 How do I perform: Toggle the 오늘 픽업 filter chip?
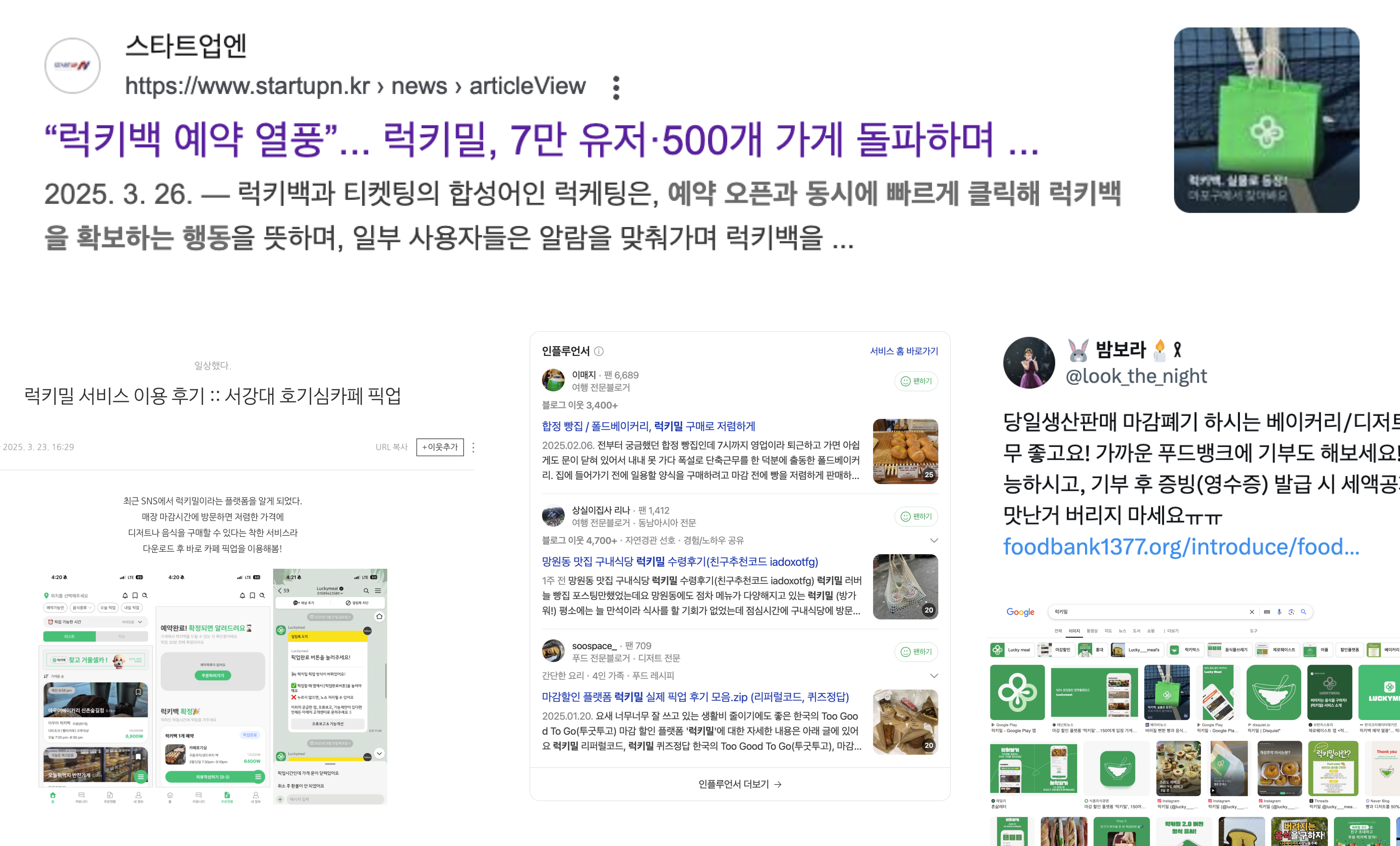(x=108, y=608)
